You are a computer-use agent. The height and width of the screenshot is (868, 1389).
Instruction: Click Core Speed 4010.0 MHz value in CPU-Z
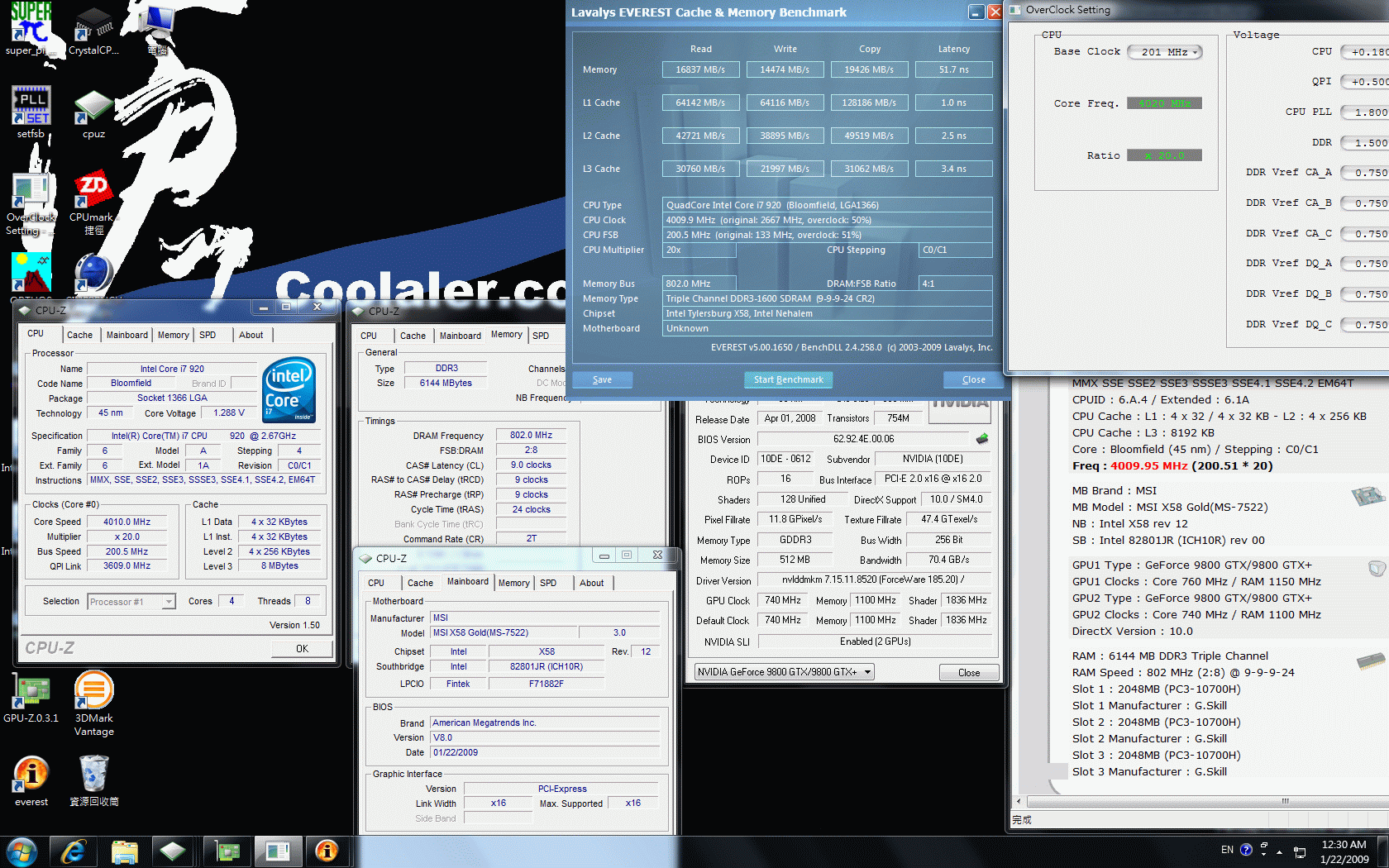point(126,522)
